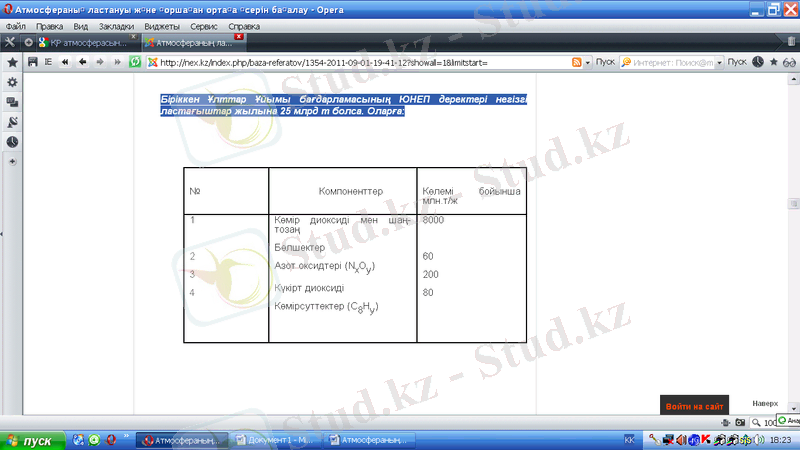Image resolution: width=800 pixels, height=450 pixels.
Task: Click the system clock 18:23
Action: point(781,440)
